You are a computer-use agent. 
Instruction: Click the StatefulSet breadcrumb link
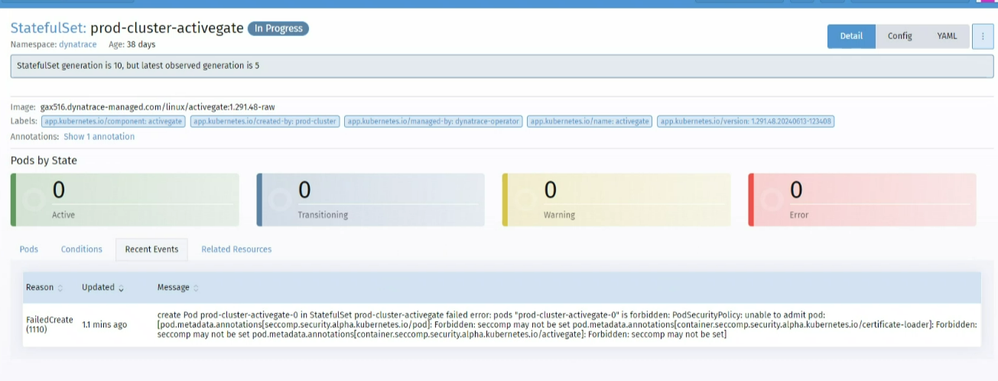point(48,28)
